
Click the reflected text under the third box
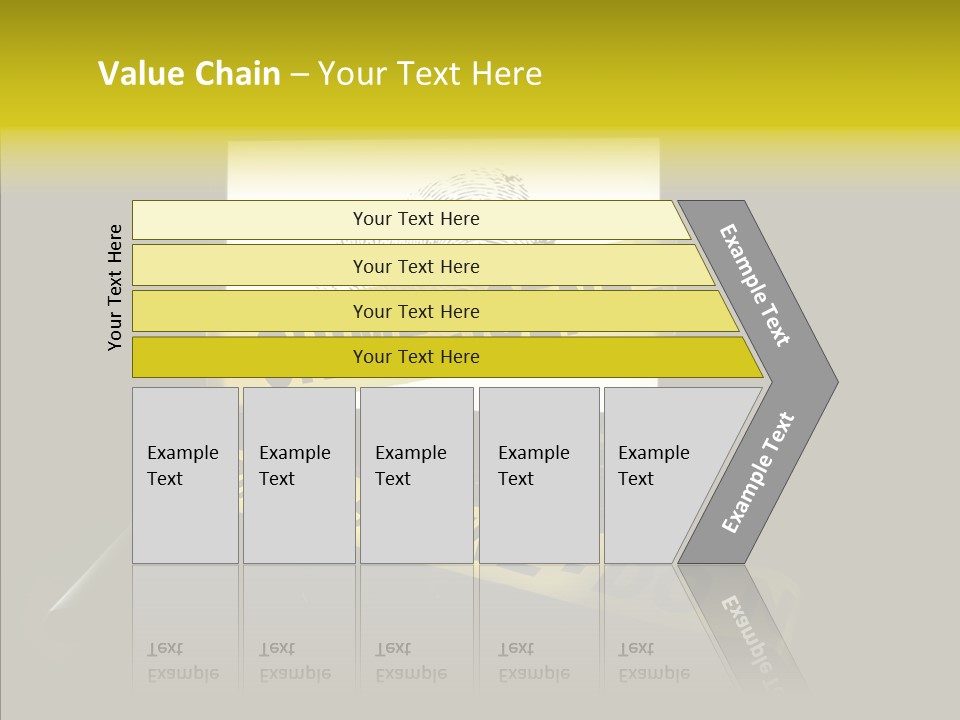coord(410,661)
